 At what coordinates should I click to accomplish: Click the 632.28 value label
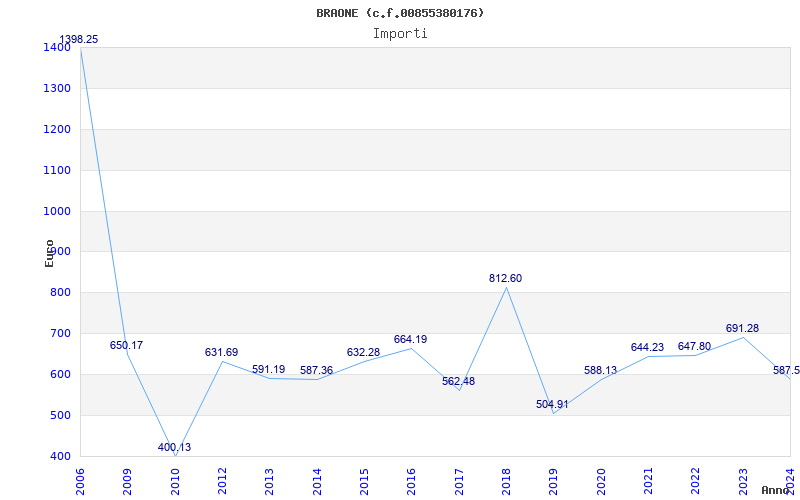(x=363, y=353)
